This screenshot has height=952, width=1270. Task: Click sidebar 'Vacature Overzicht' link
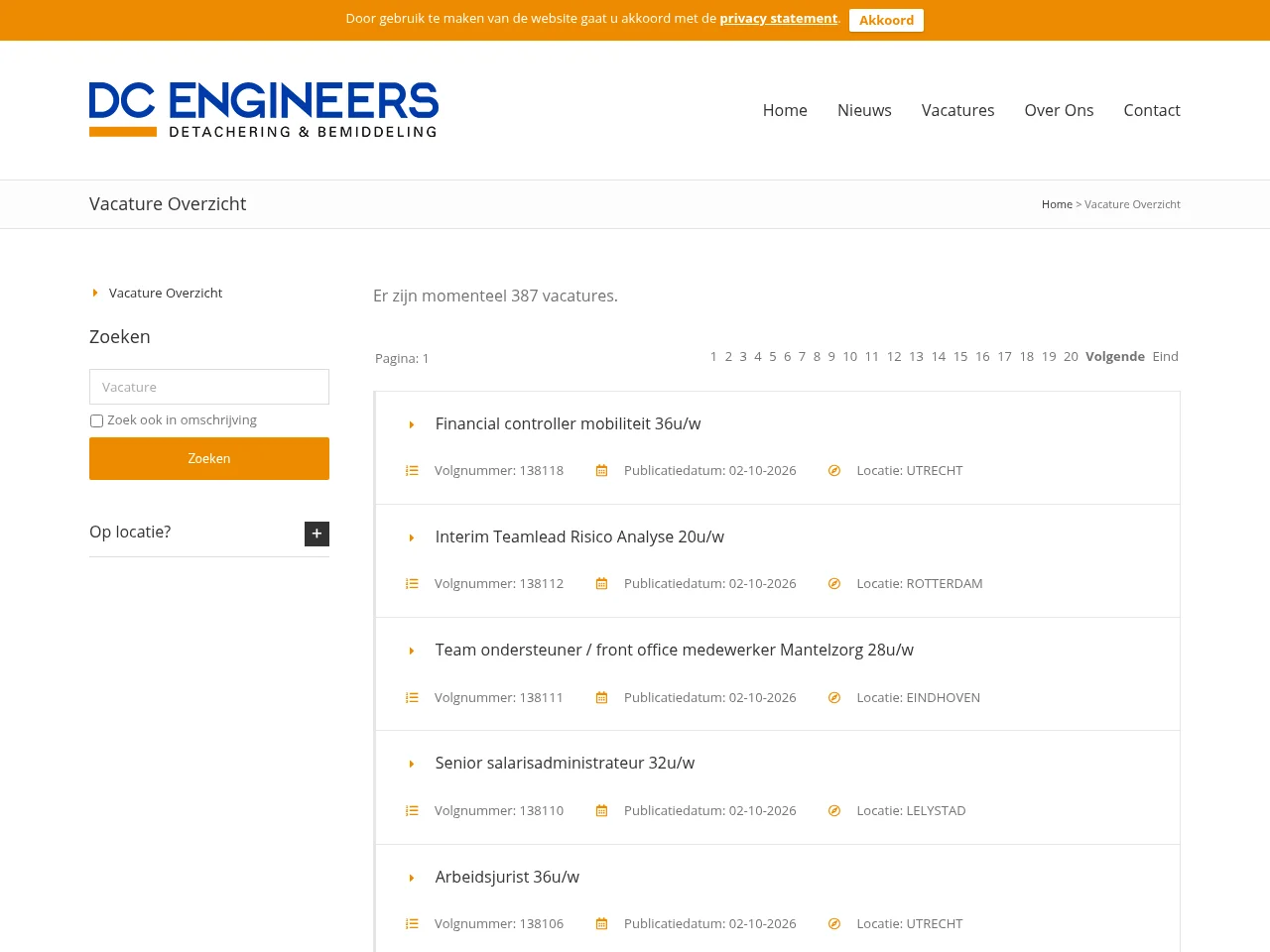point(166,293)
